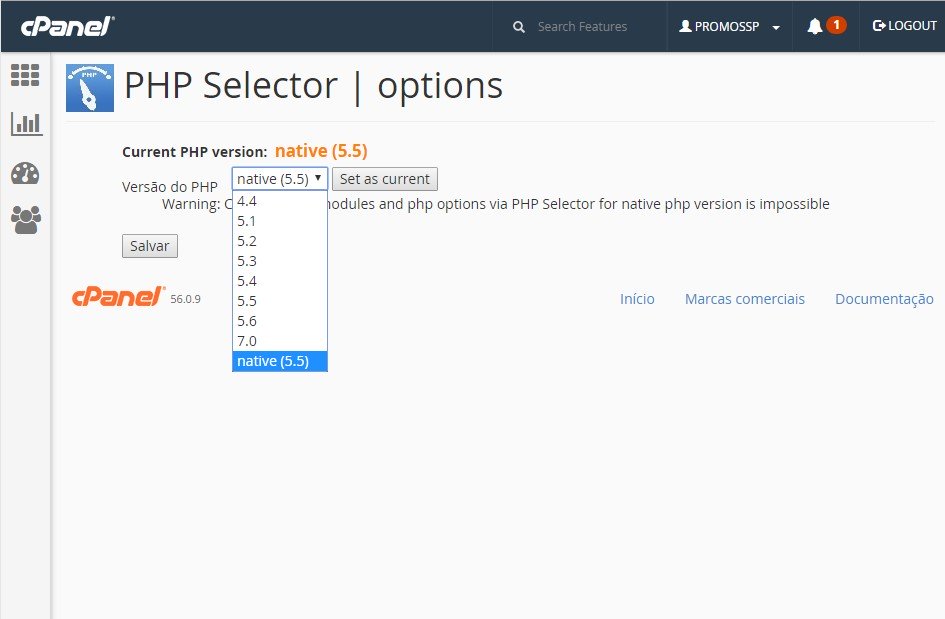Click the Set as current button
Screen dimensions: 945x619
pos(385,179)
